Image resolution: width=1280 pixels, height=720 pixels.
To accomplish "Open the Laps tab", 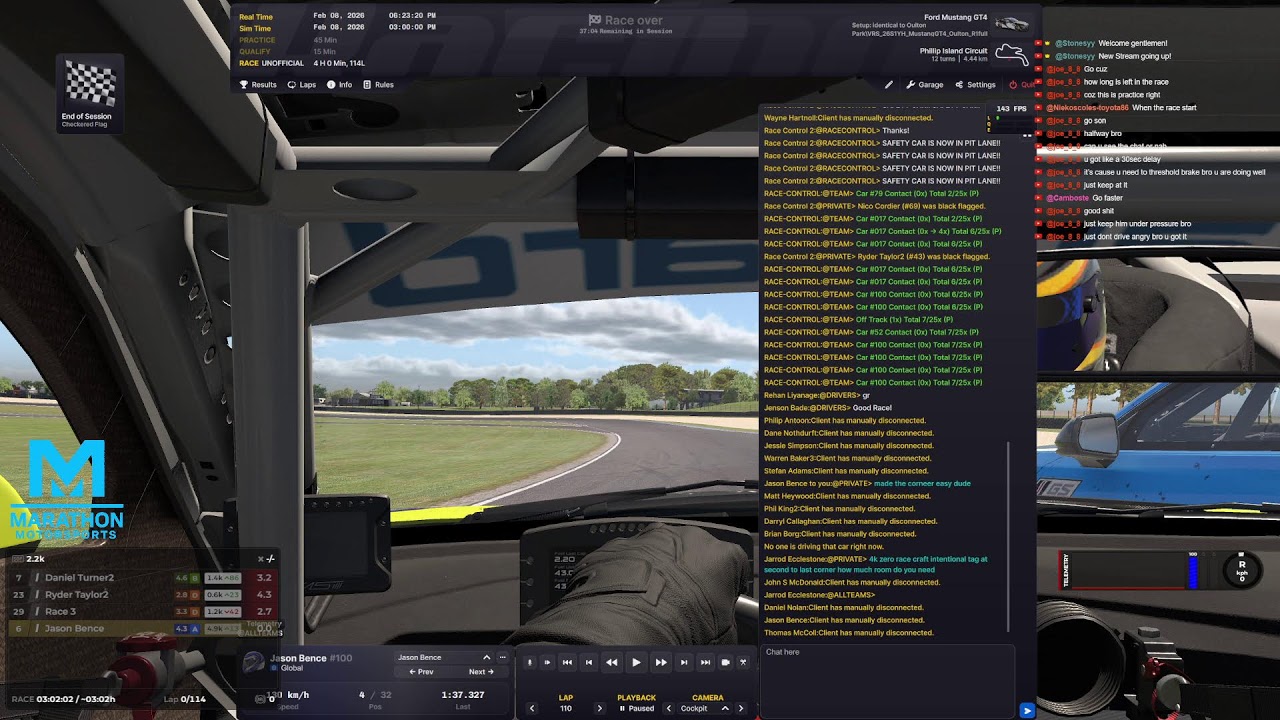I will coord(301,85).
